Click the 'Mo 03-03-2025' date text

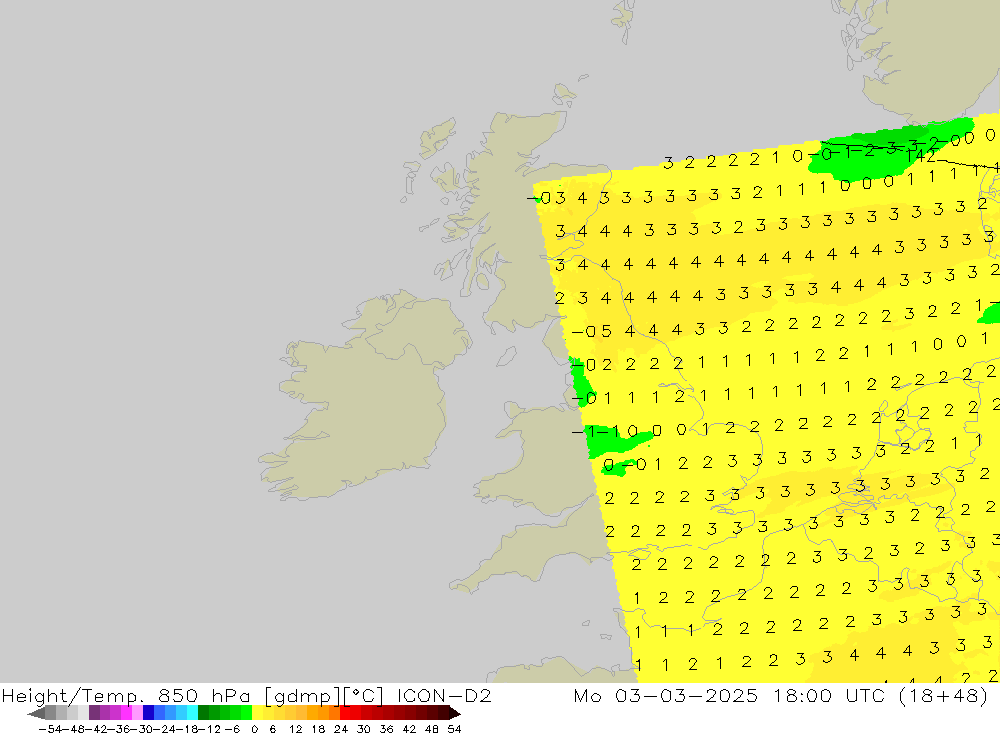pos(666,696)
